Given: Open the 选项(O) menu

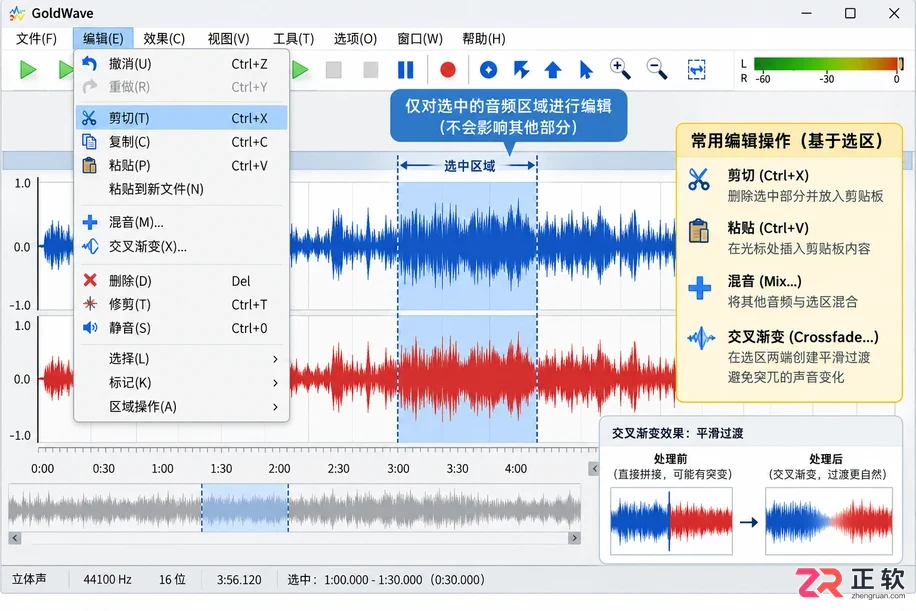Looking at the screenshot, I should tap(355, 39).
